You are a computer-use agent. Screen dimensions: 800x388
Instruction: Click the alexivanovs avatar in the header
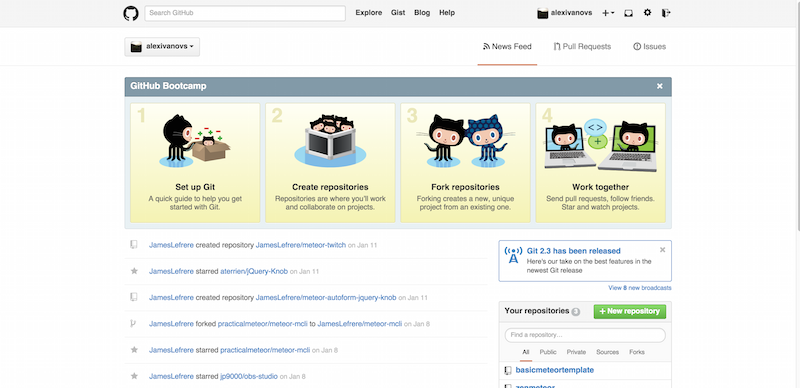click(543, 13)
